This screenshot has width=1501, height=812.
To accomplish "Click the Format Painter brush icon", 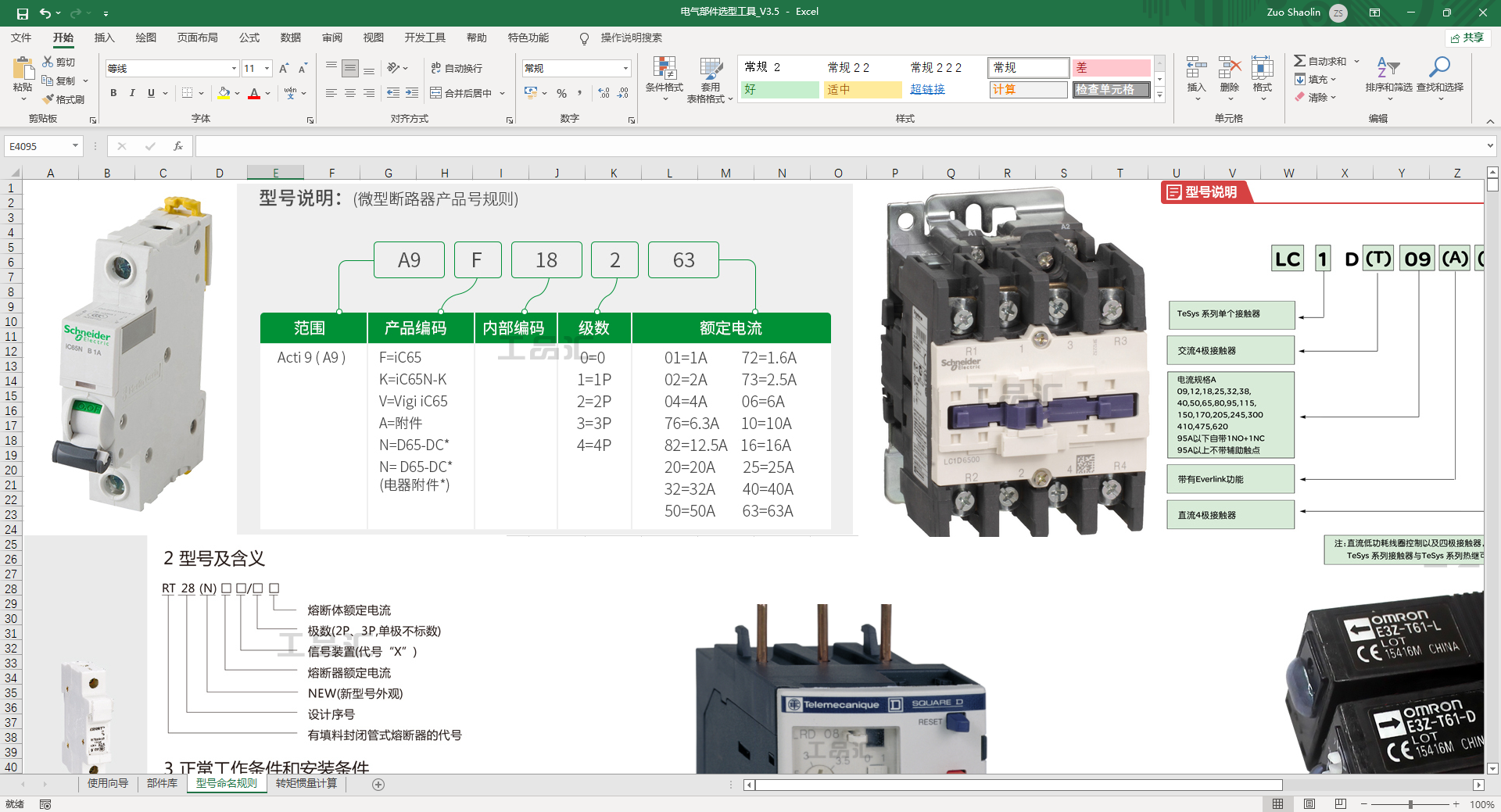I will point(48,99).
